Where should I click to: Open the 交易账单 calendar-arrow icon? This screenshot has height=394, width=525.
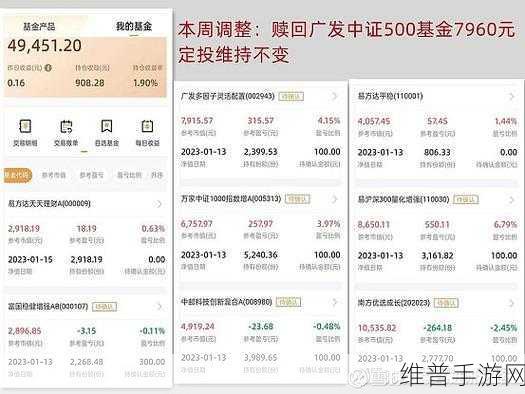pos(66,127)
